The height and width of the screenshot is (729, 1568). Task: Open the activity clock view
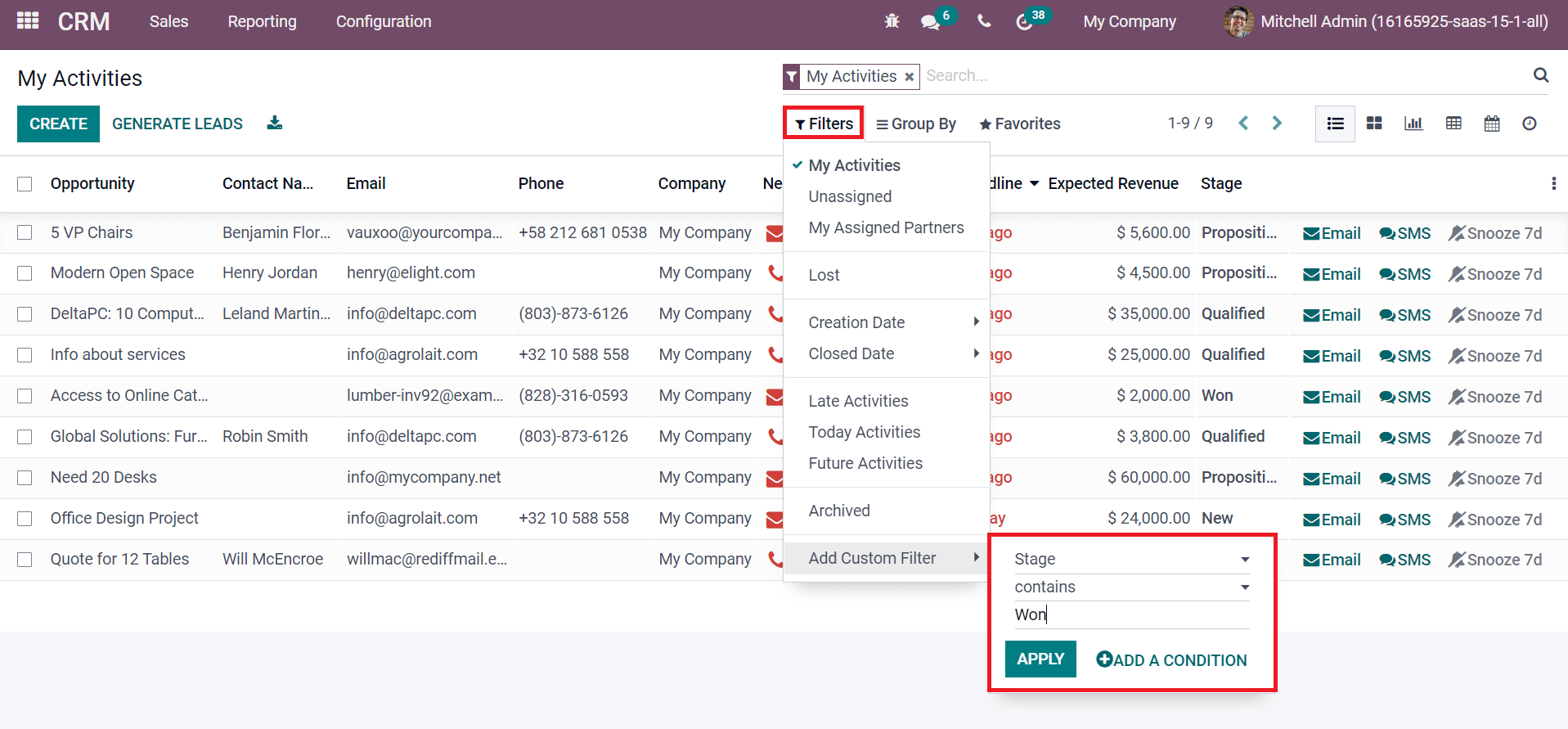[x=1530, y=124]
